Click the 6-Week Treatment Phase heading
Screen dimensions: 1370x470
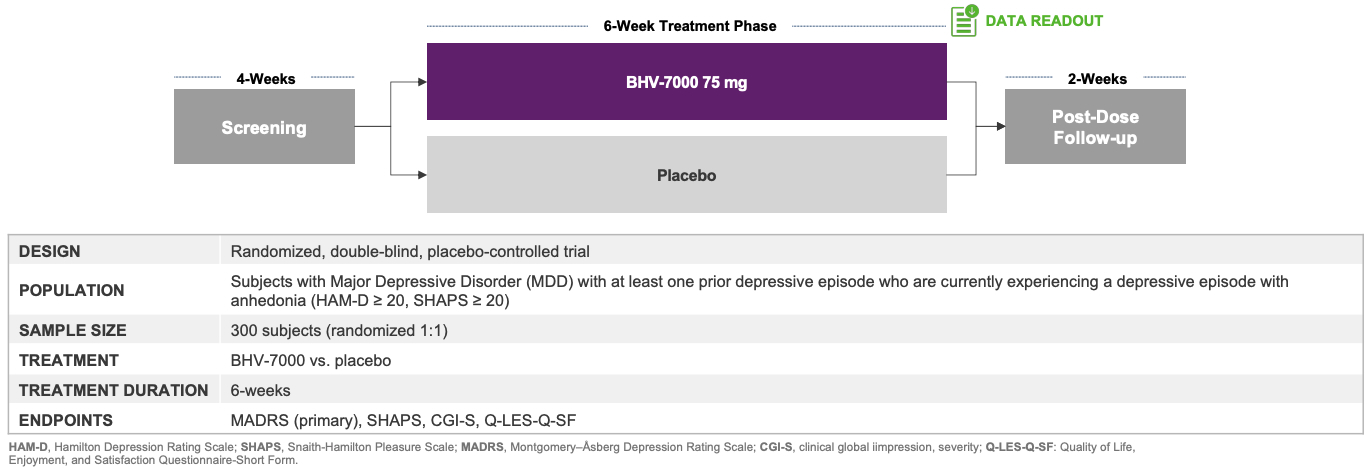(x=689, y=26)
